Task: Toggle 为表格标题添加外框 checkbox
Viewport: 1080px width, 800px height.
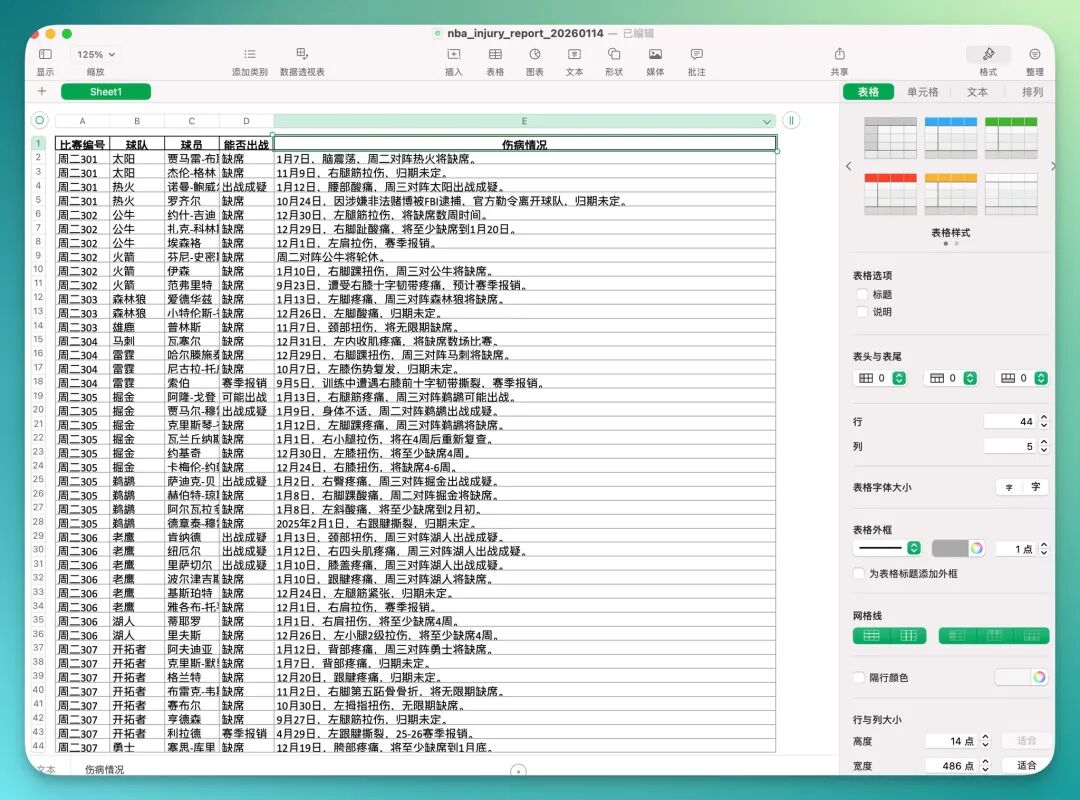Action: [x=859, y=573]
